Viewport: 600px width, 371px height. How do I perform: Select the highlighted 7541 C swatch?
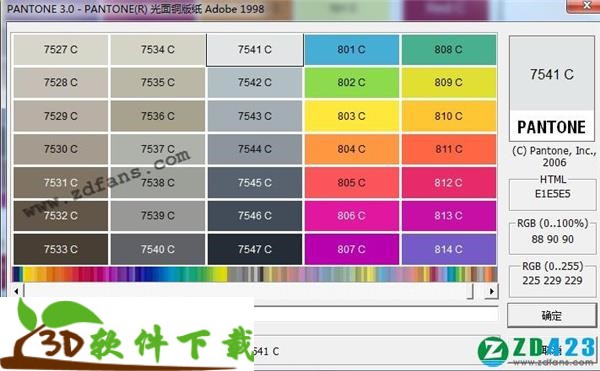pos(255,50)
